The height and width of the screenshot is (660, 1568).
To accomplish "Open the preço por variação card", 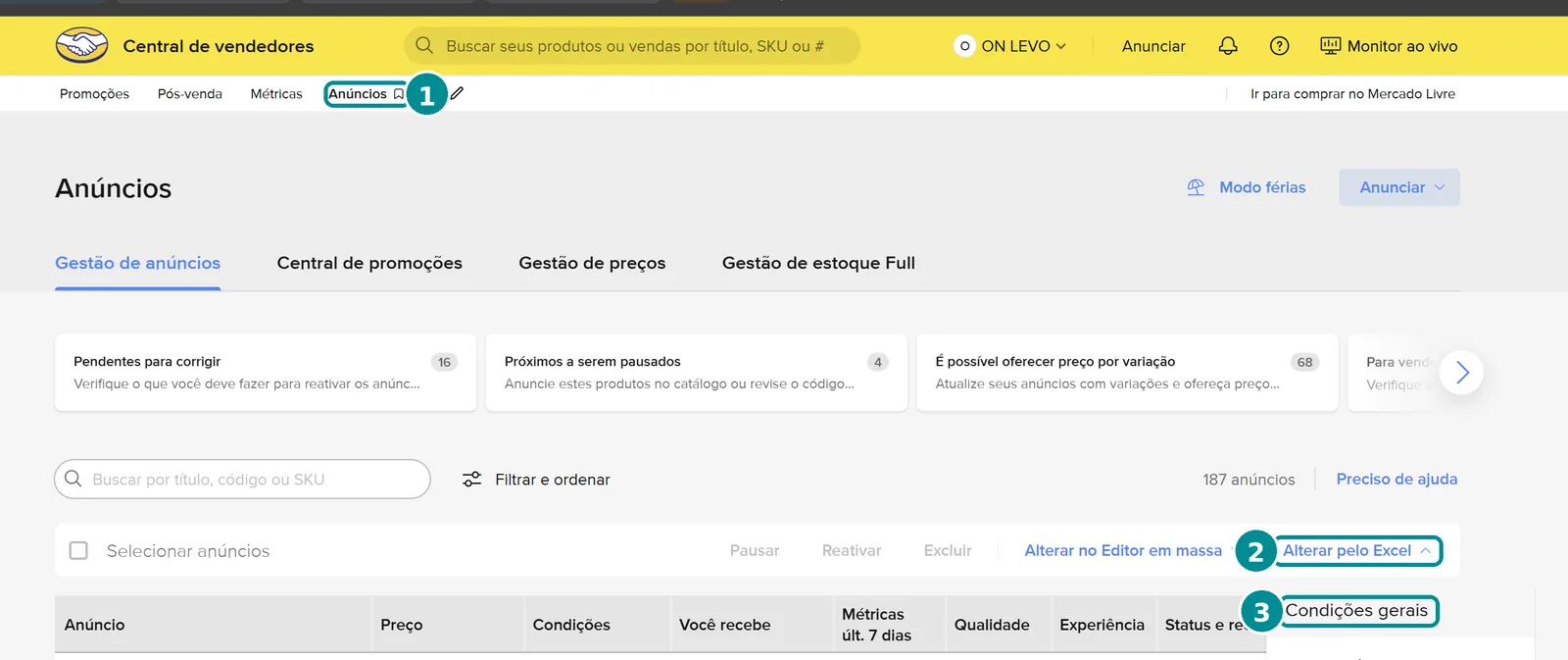I will [x=1127, y=373].
